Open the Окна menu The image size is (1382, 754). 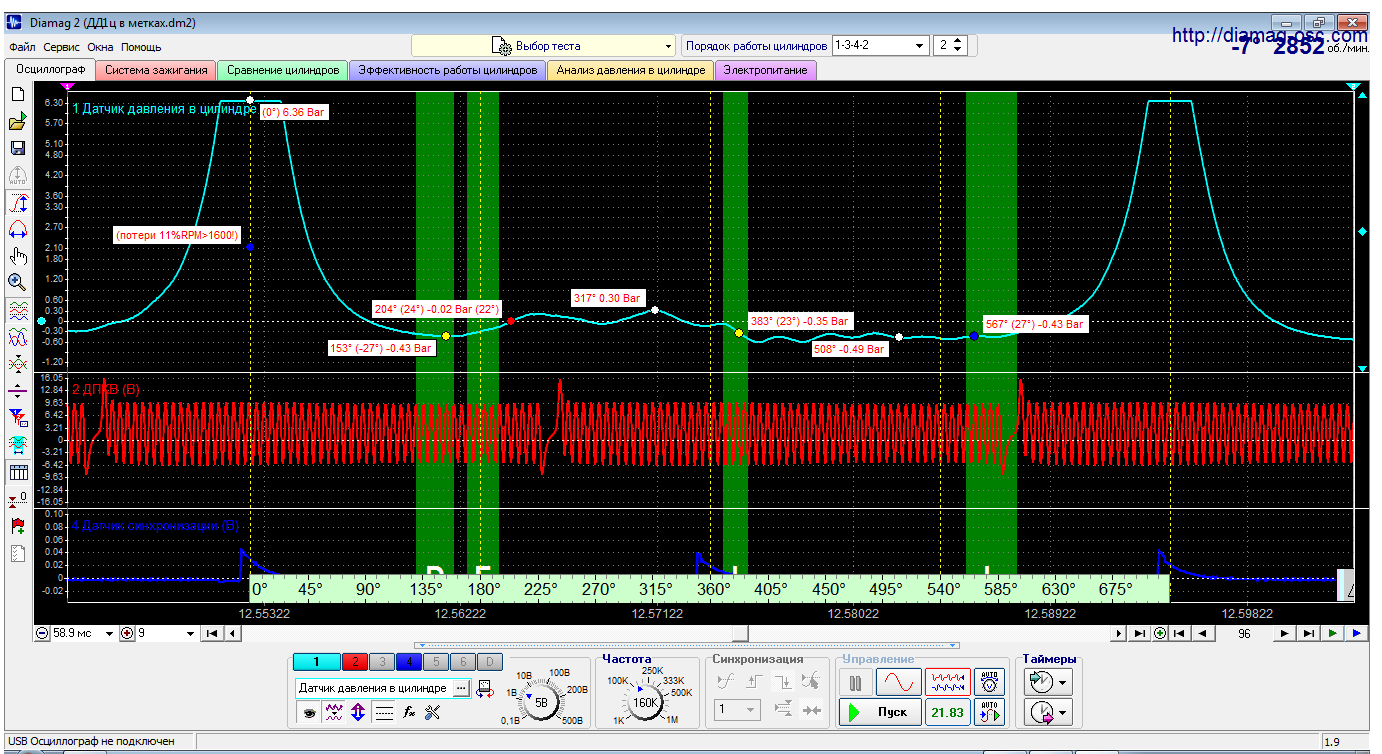(x=100, y=47)
